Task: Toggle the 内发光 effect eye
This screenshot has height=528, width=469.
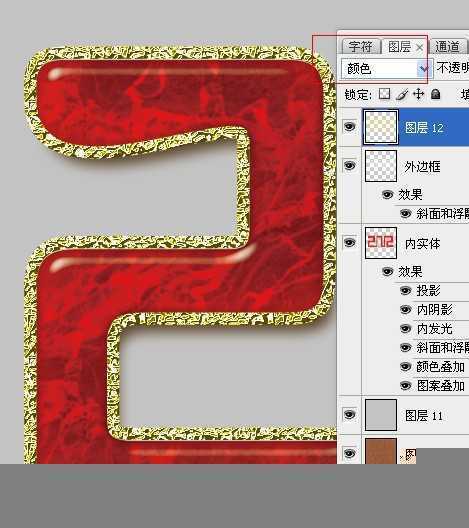Action: tap(405, 328)
